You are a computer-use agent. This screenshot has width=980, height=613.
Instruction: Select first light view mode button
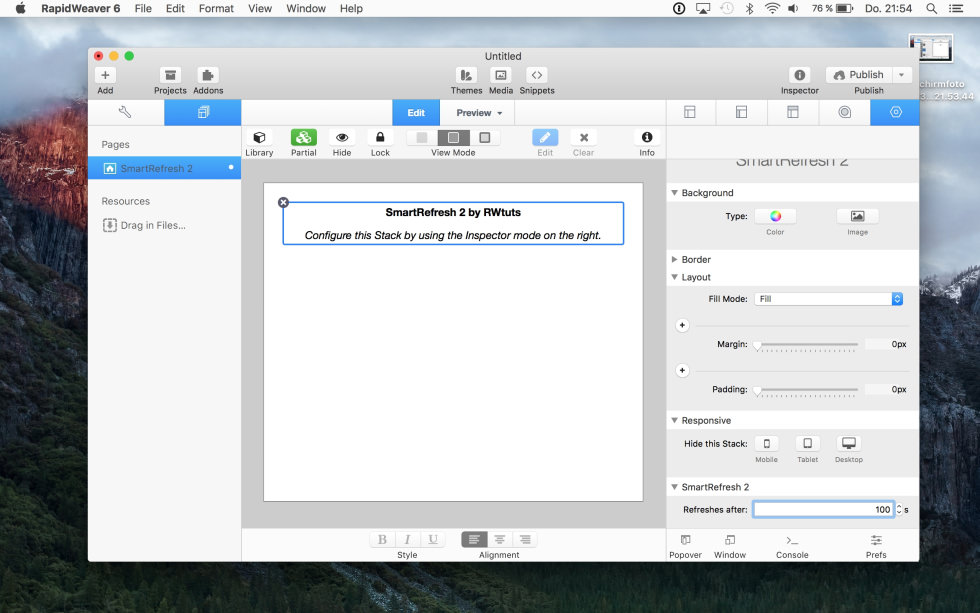tap(422, 137)
